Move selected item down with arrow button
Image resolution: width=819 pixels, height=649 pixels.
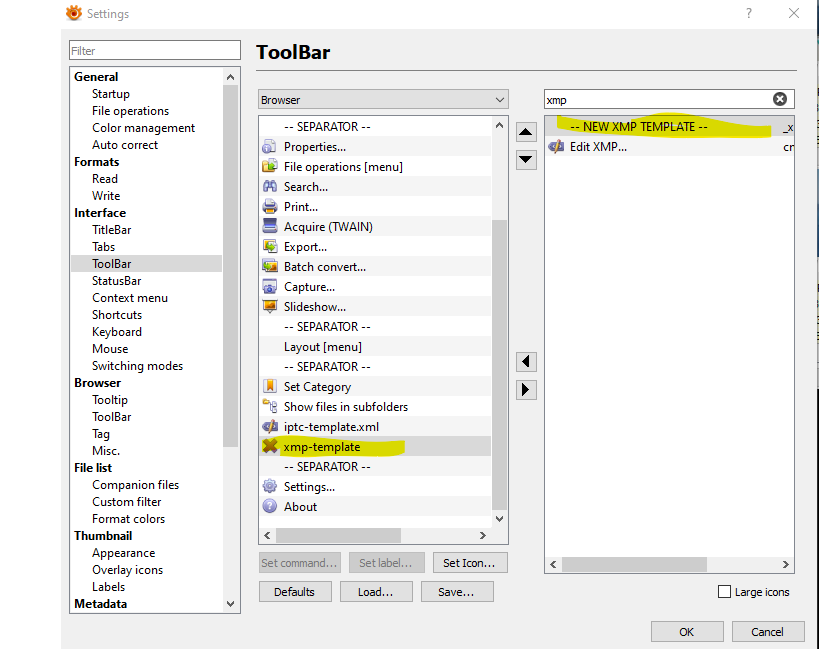pos(526,160)
